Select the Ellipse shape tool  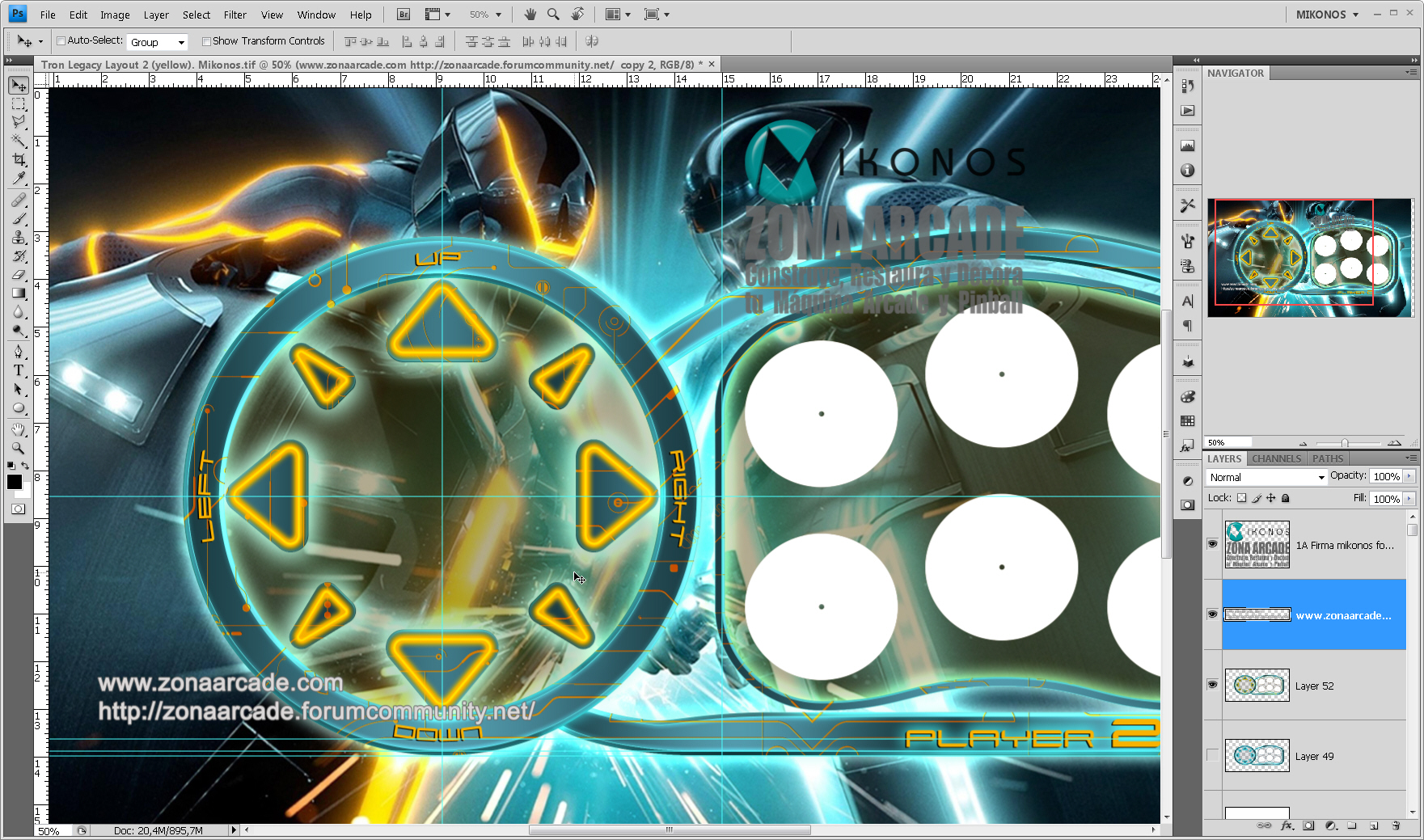click(19, 407)
